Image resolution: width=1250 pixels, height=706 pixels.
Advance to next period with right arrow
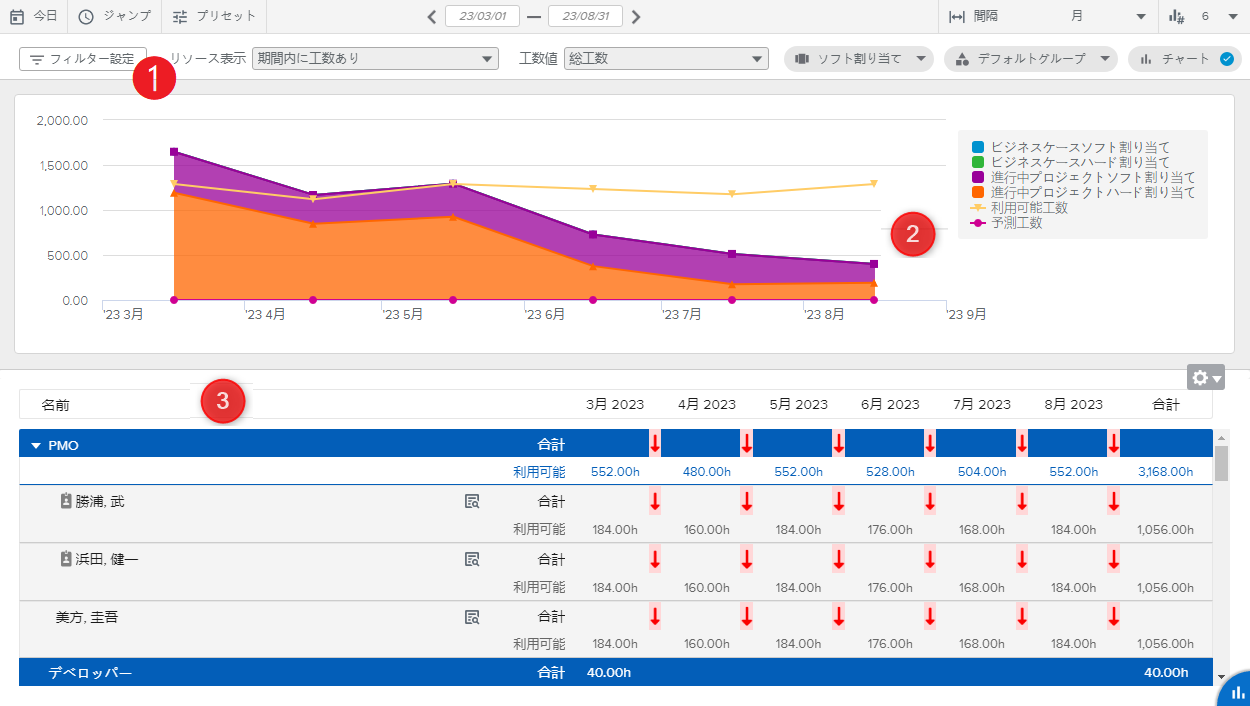tap(636, 17)
